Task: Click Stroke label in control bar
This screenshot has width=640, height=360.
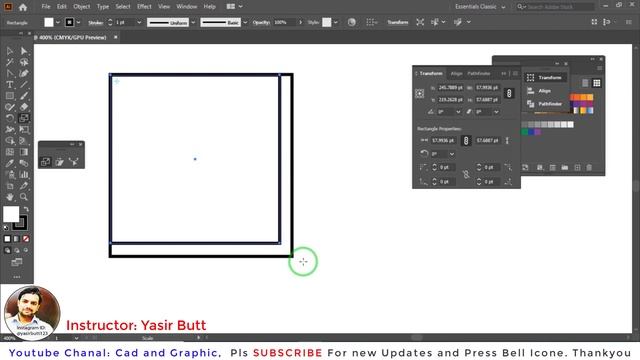Action: (x=96, y=23)
